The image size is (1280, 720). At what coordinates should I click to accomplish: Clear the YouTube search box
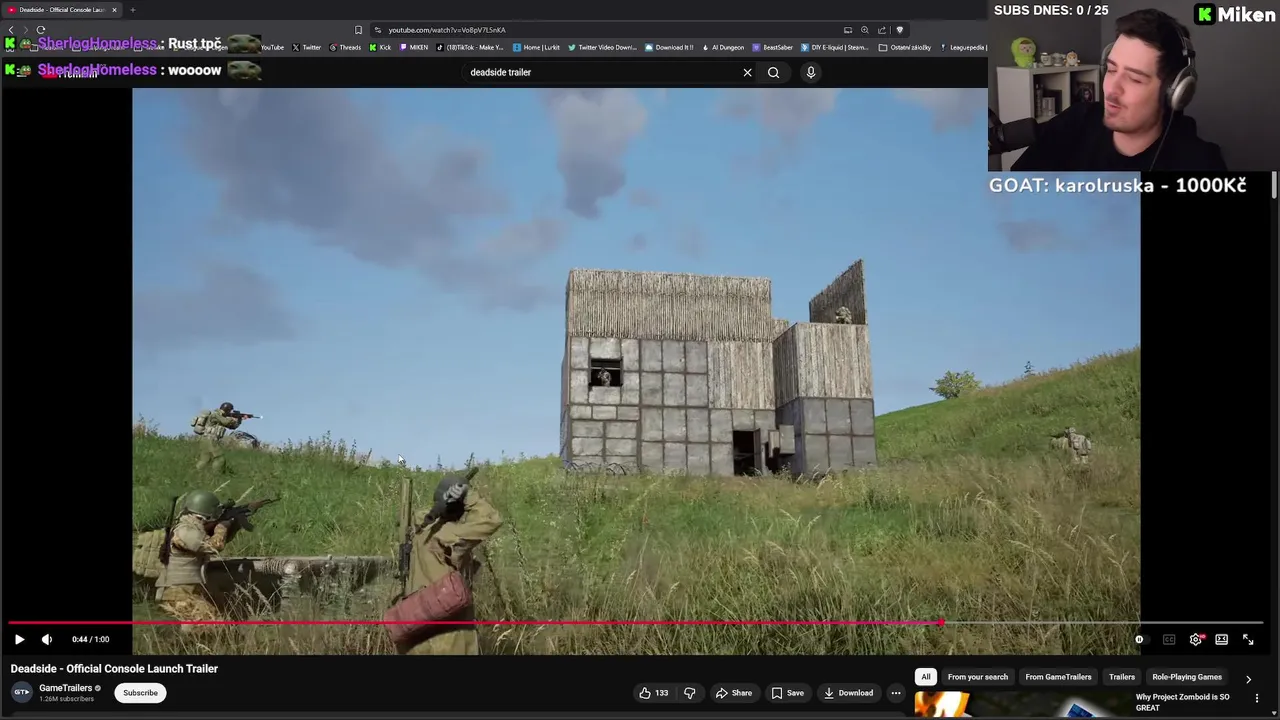tap(747, 72)
